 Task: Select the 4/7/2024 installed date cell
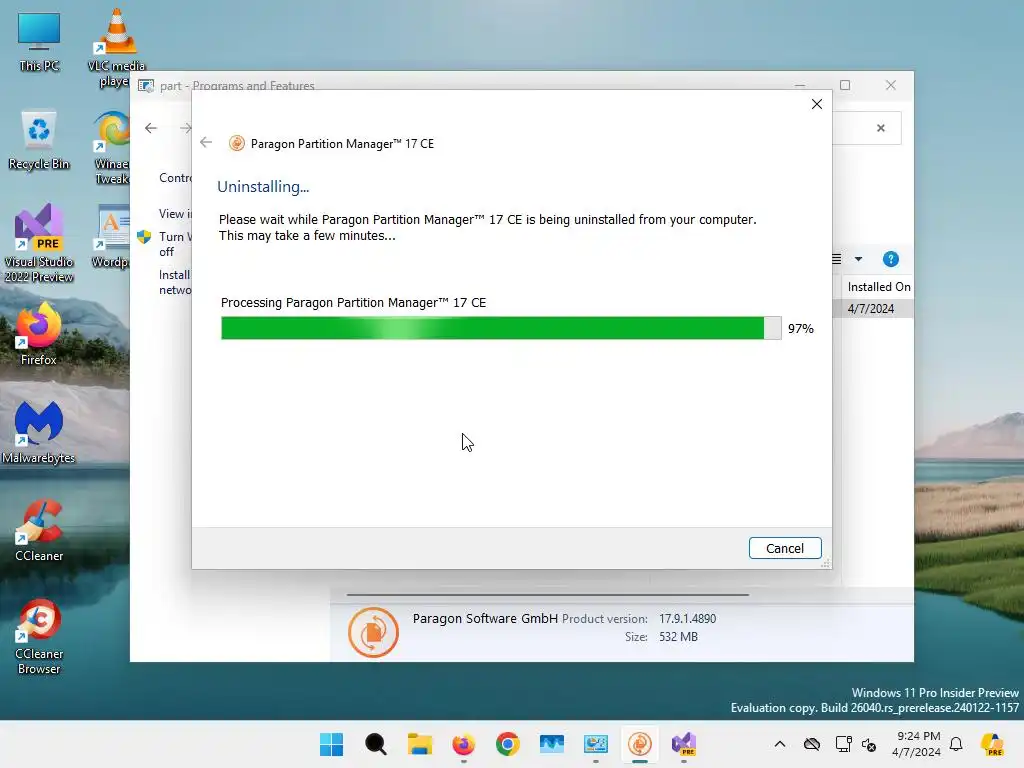(871, 308)
